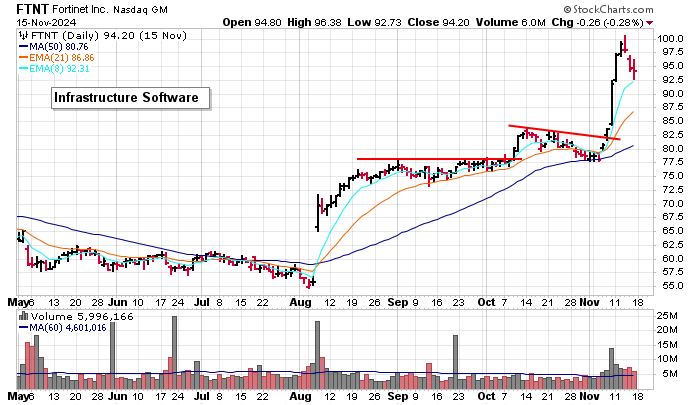The image size is (700, 405).
Task: Click the 'Close 94.20' value
Action: [438, 22]
